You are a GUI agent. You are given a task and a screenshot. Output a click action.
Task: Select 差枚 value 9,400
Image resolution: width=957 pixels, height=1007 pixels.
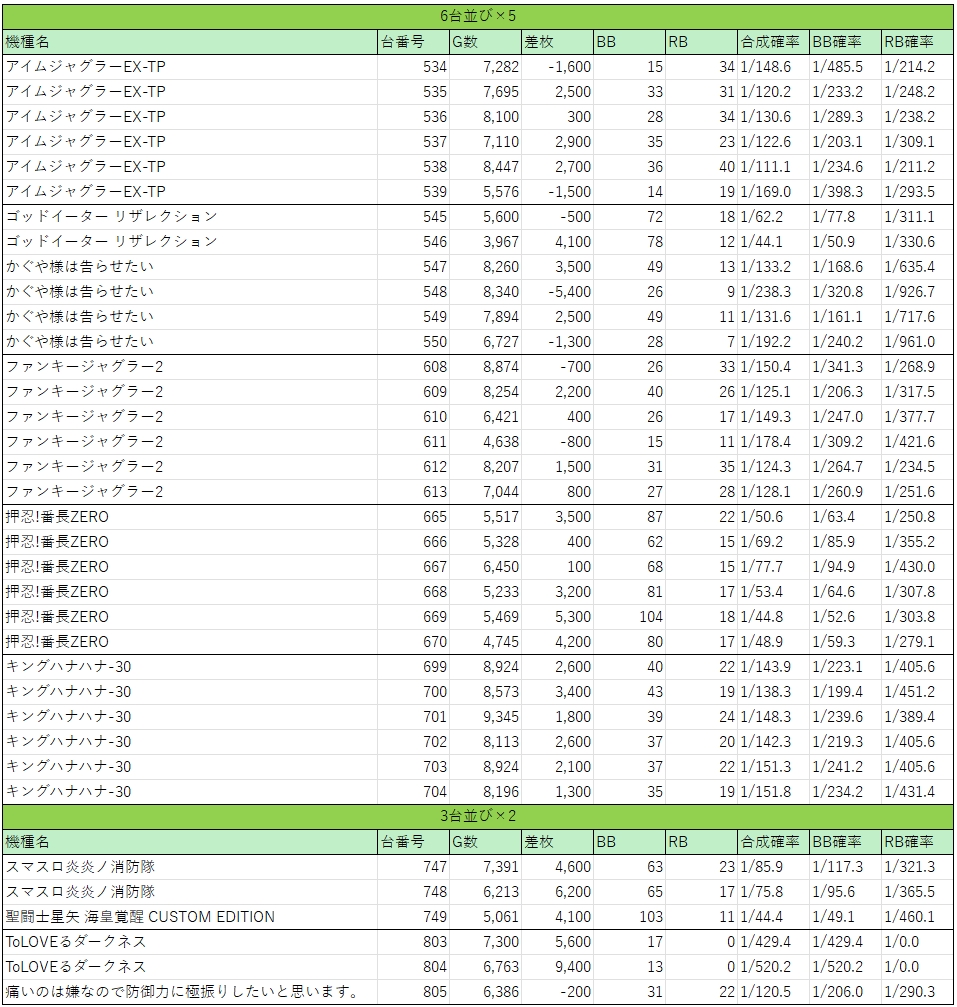pyautogui.click(x=558, y=968)
